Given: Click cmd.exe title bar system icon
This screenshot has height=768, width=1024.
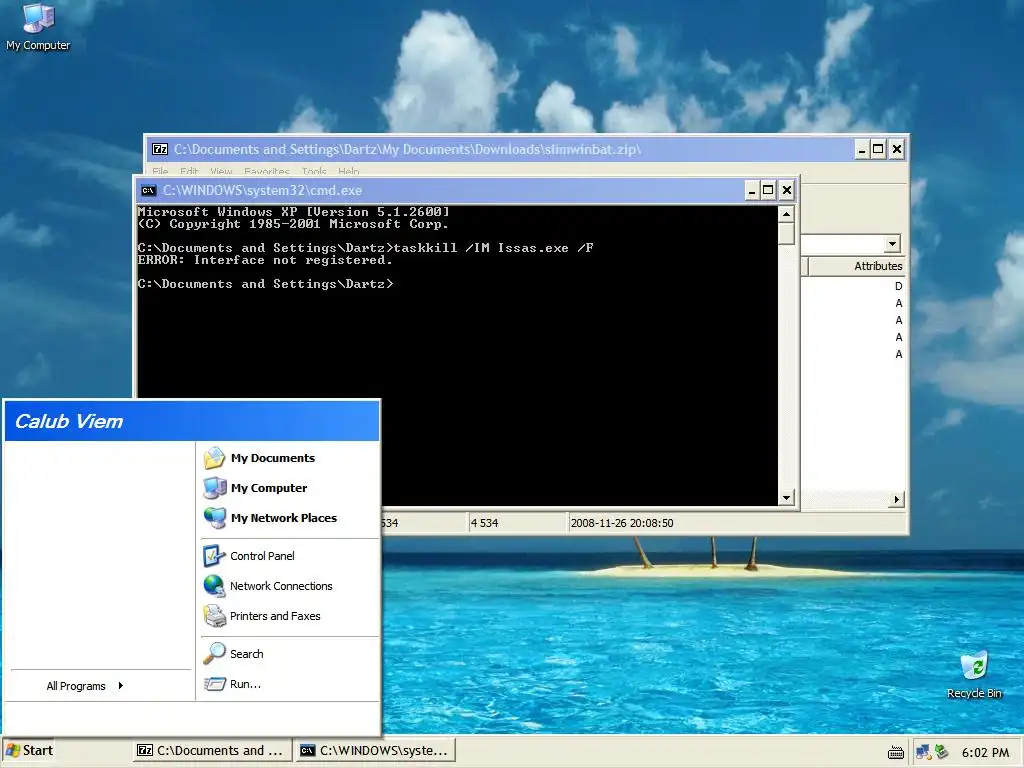Looking at the screenshot, I should point(149,191).
